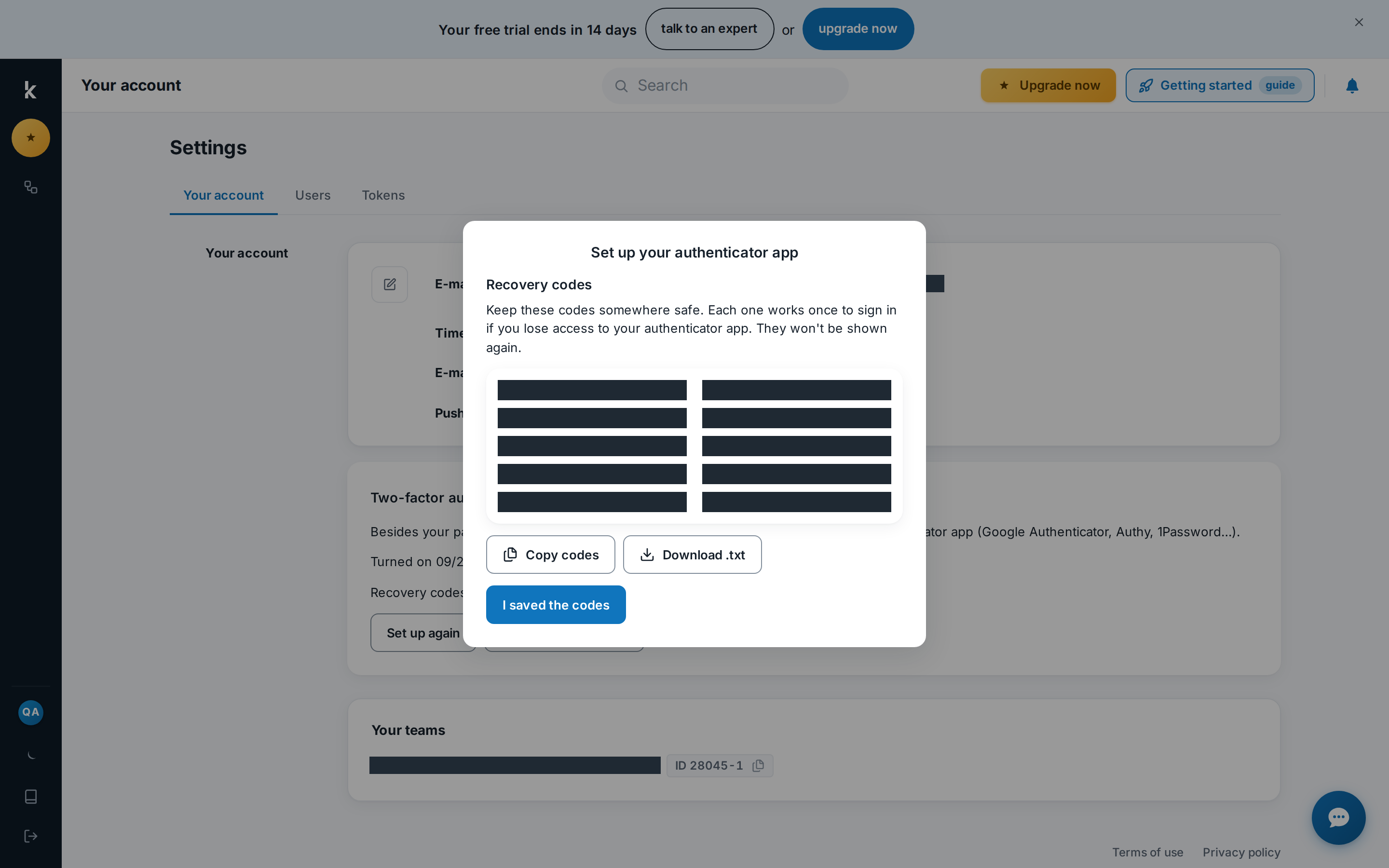This screenshot has height=868, width=1389.
Task: Click the Your teams heading
Action: click(x=408, y=730)
